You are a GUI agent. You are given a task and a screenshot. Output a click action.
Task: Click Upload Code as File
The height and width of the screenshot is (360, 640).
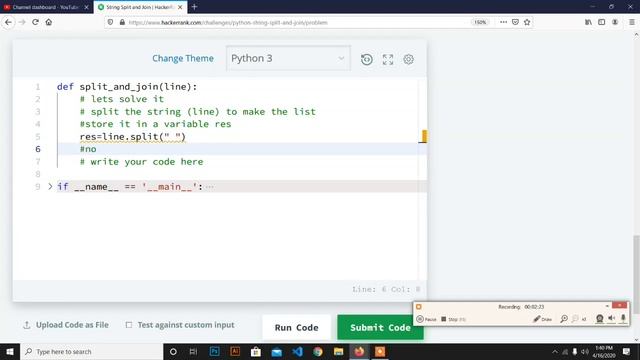point(66,325)
